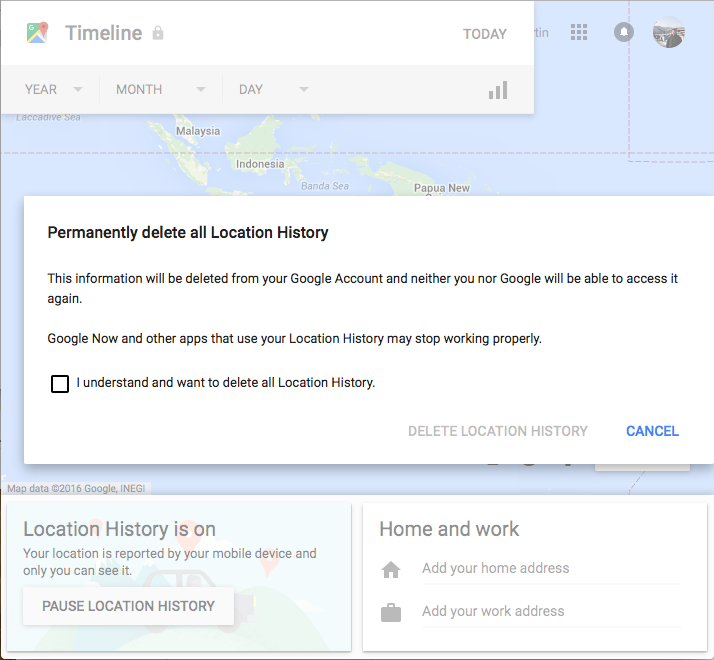Open the bar chart statistics icon
714x660 pixels.
[498, 90]
